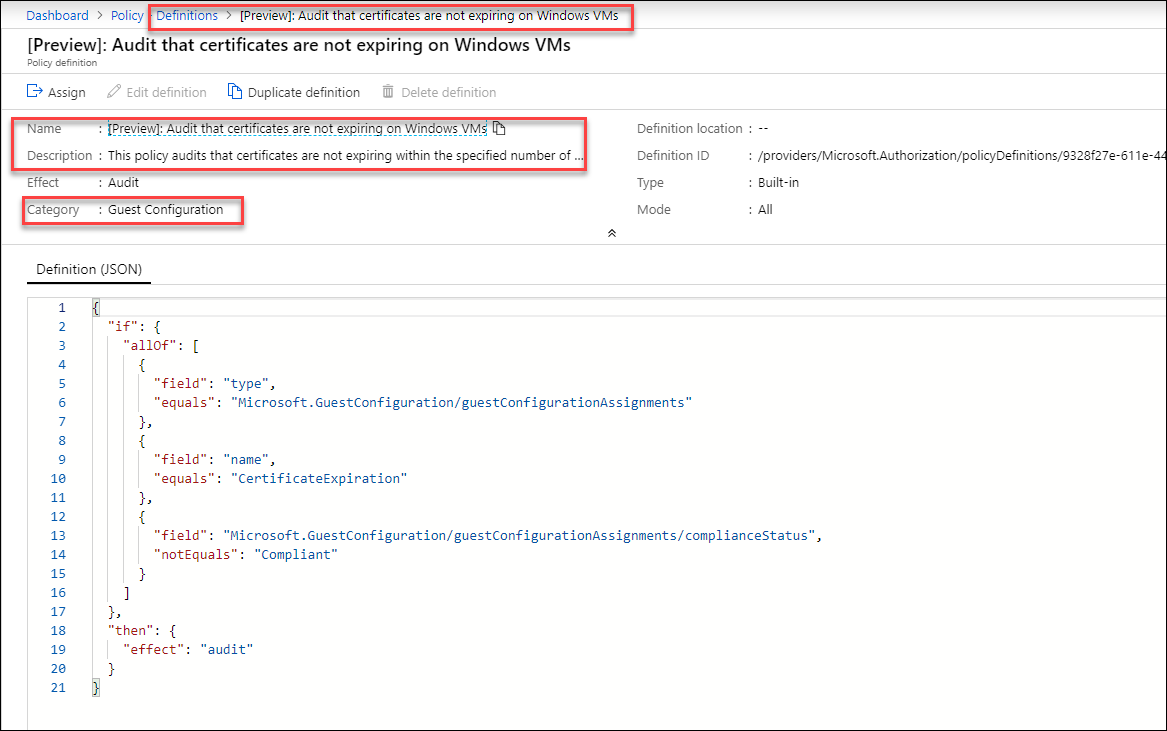This screenshot has height=731, width=1167.
Task: Click the "type" value on line 5
Action: 246,383
